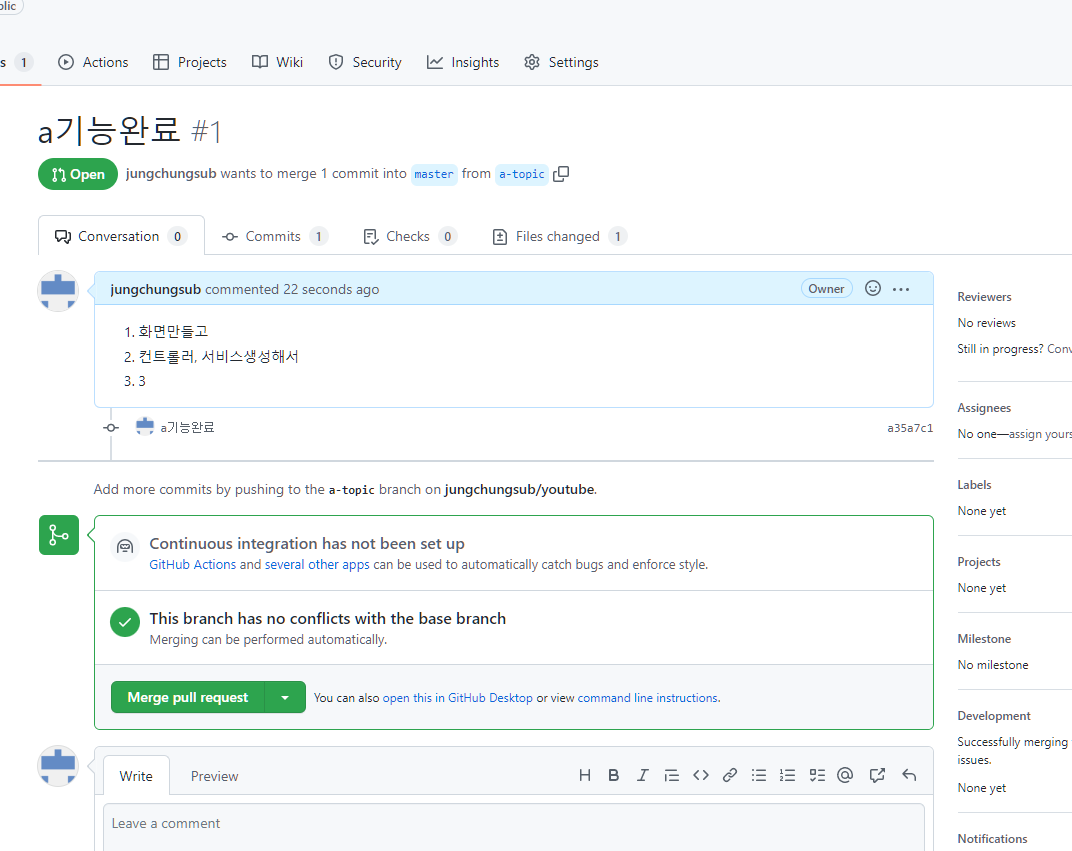Click the green merge branch icon
1072x851 pixels.
tap(59, 535)
